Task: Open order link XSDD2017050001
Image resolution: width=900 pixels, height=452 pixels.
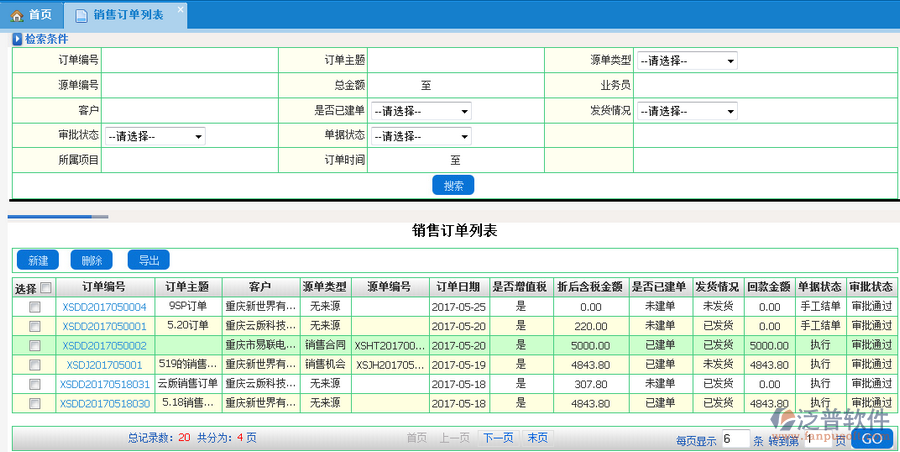Action: [104, 326]
